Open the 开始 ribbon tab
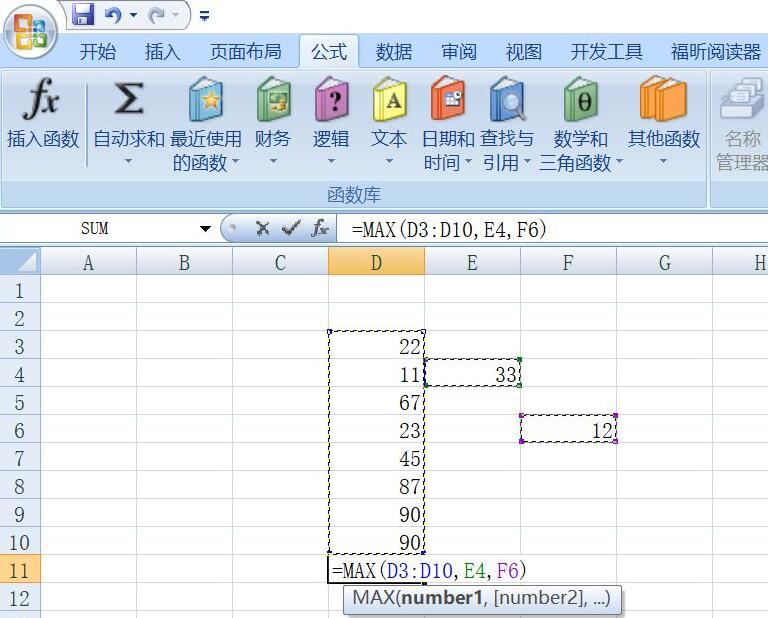Viewport: 768px width, 618px height. [98, 51]
